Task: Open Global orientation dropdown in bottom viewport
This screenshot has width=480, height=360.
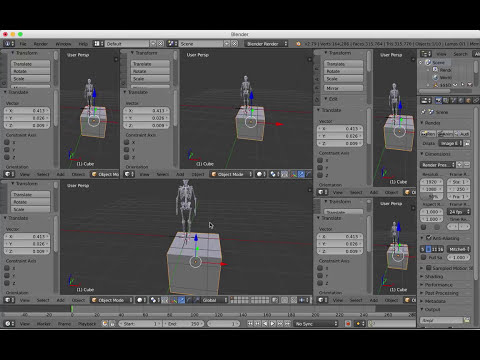Action: [214, 300]
